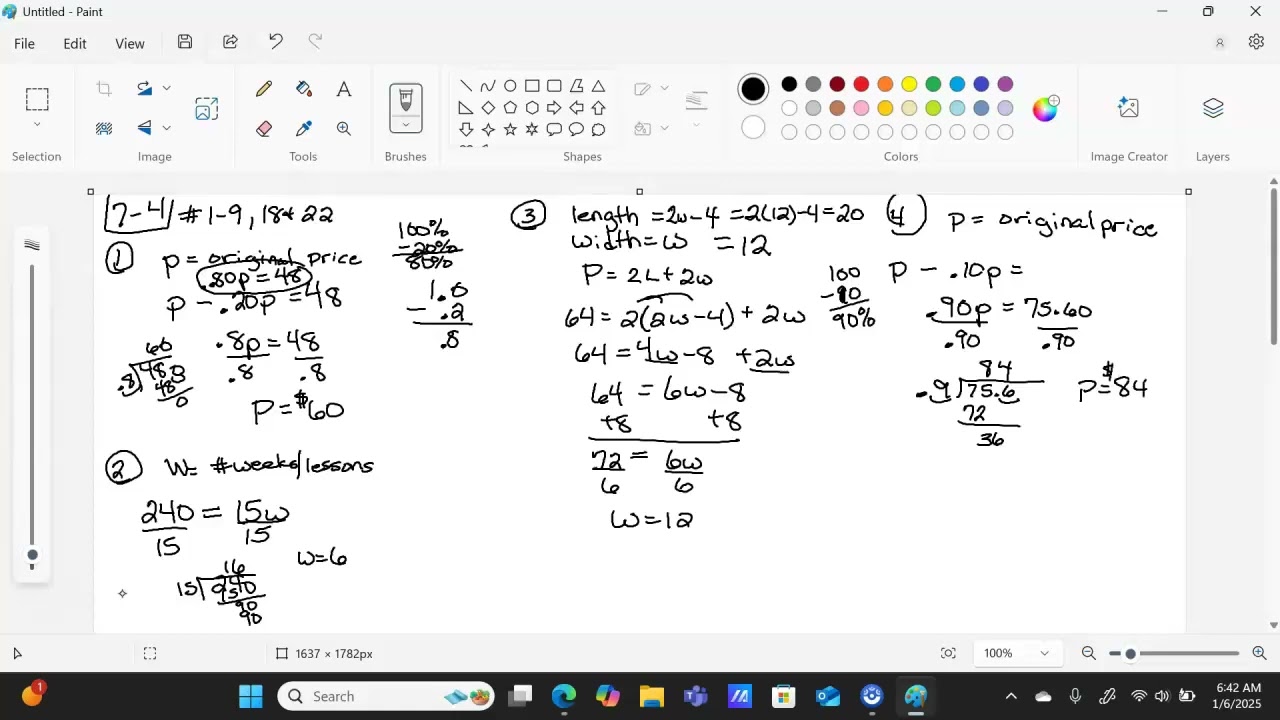
Task: Adjust the brush size slider handle
Action: tap(32, 555)
